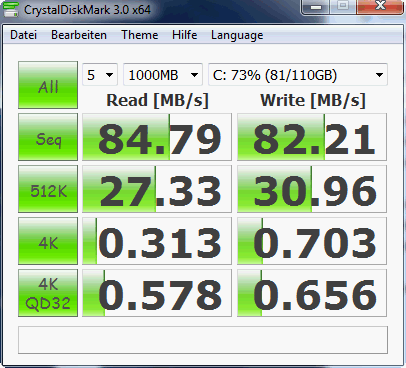Click the Write [MB/s] column header

click(313, 100)
